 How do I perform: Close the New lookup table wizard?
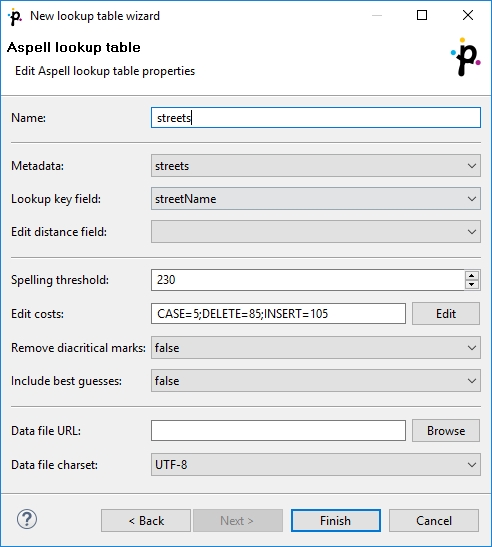(x=468, y=15)
